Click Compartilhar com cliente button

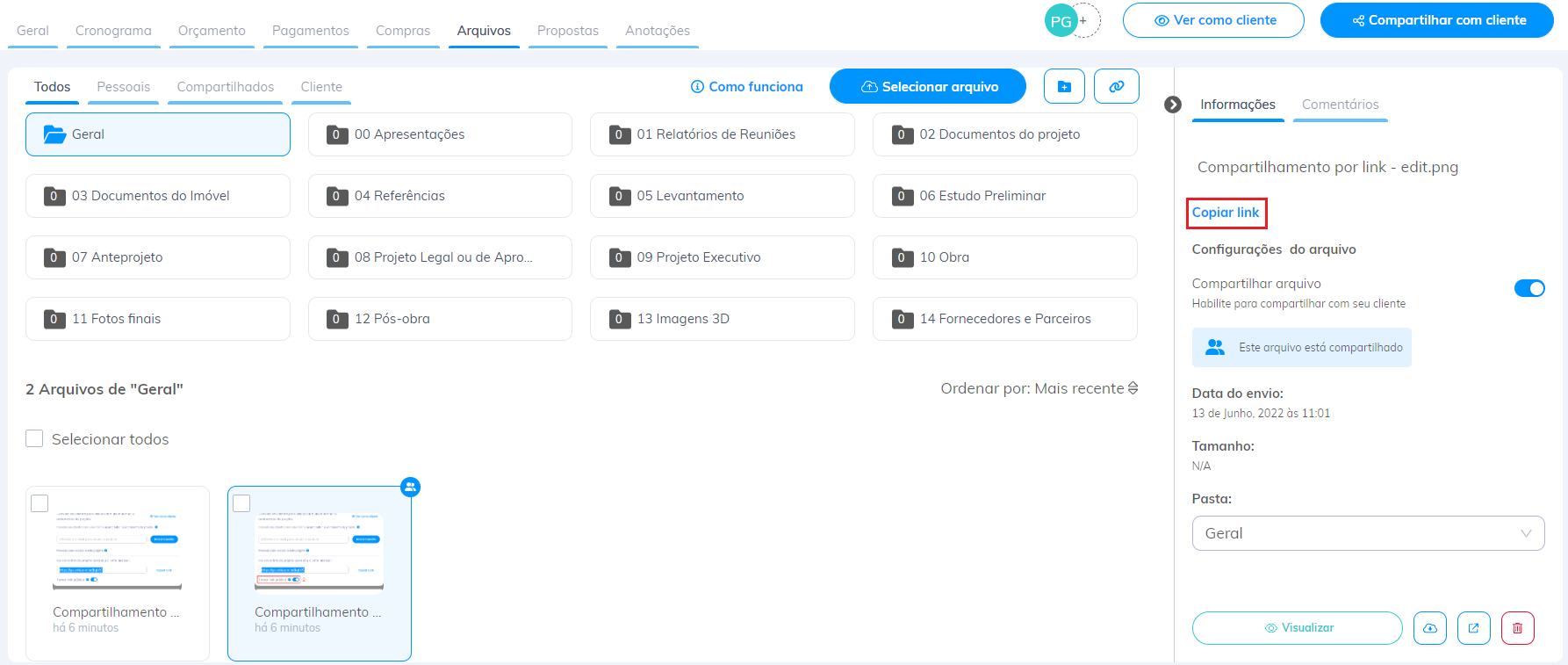click(x=1437, y=20)
